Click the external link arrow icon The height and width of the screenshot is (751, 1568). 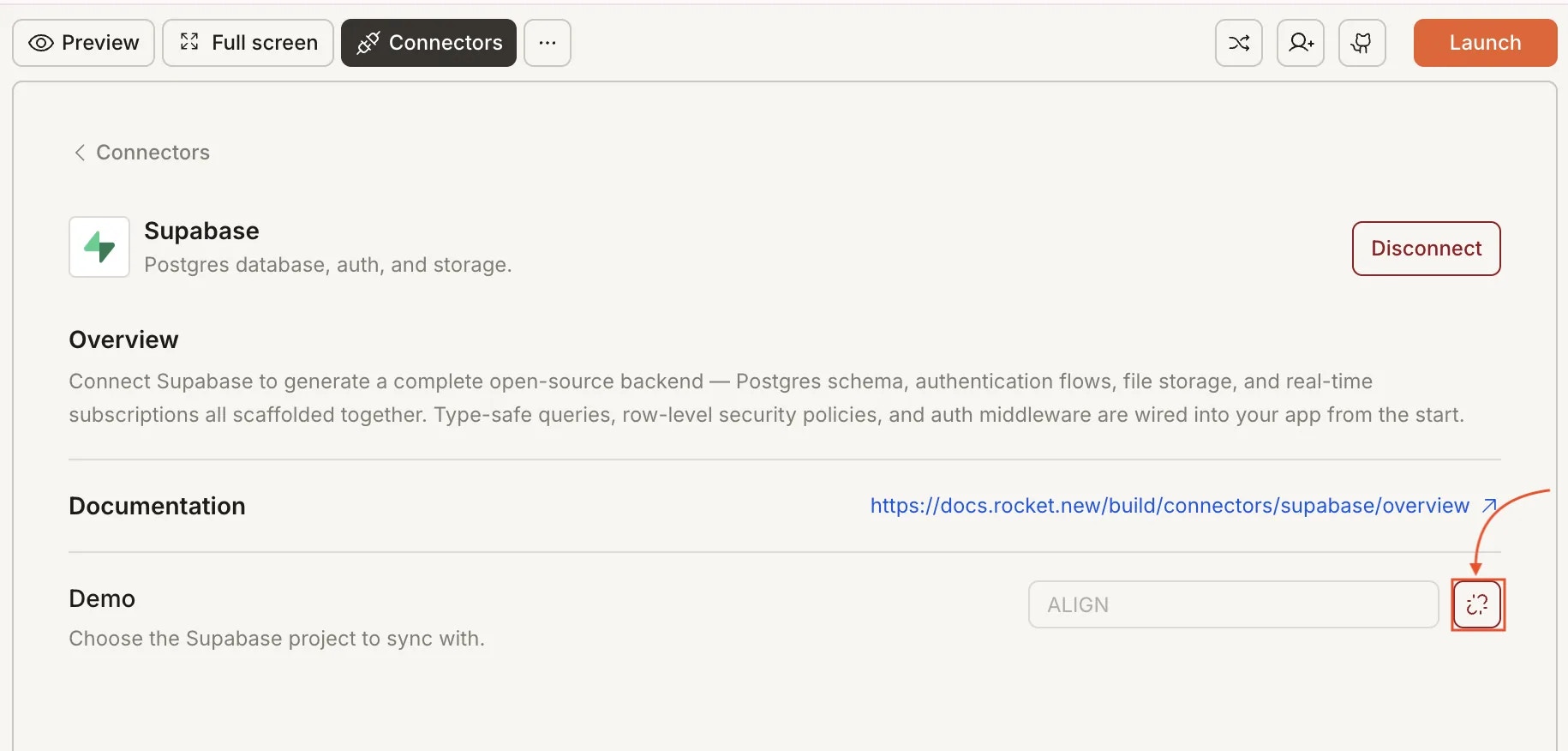[x=1489, y=506]
